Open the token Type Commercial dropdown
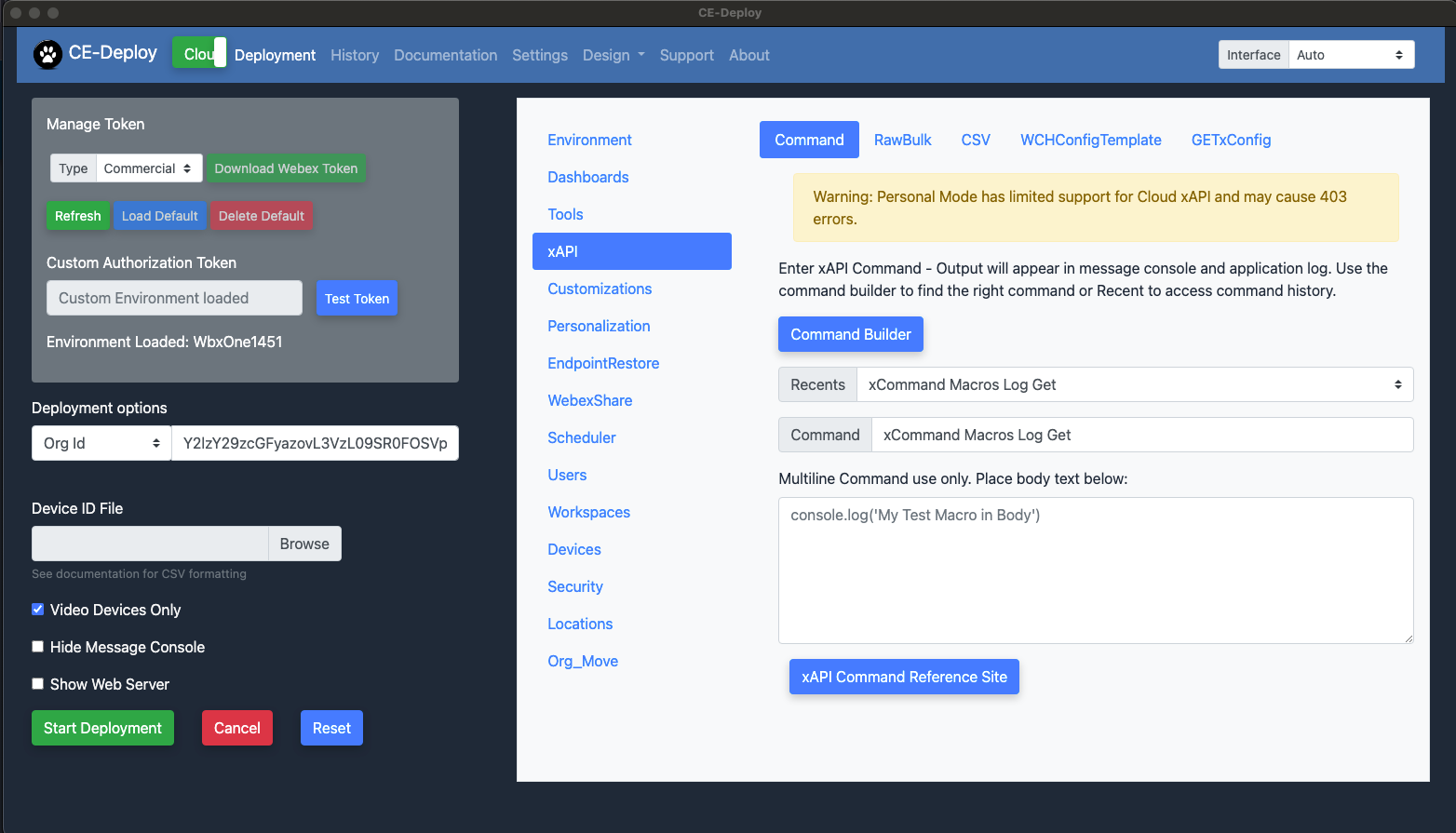This screenshot has height=833, width=1456. 149,168
